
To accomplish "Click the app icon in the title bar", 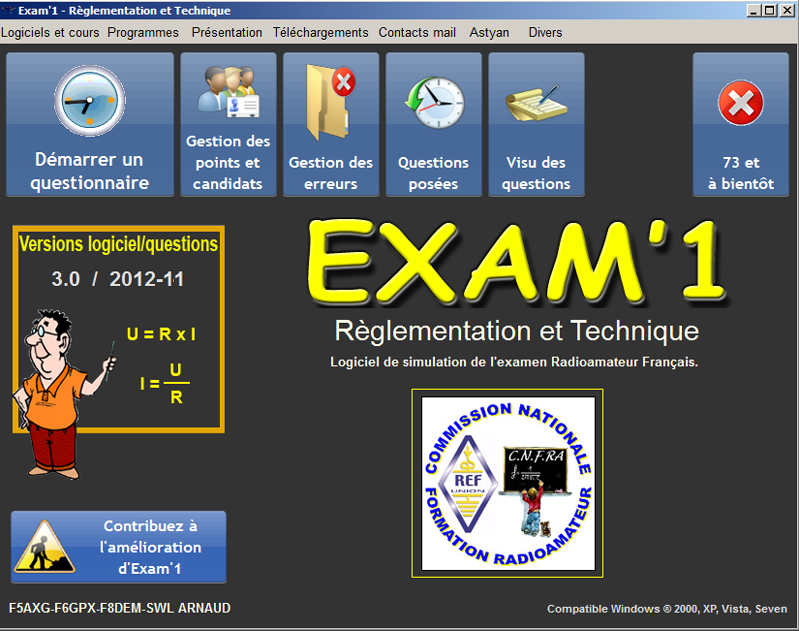I will (8, 10).
